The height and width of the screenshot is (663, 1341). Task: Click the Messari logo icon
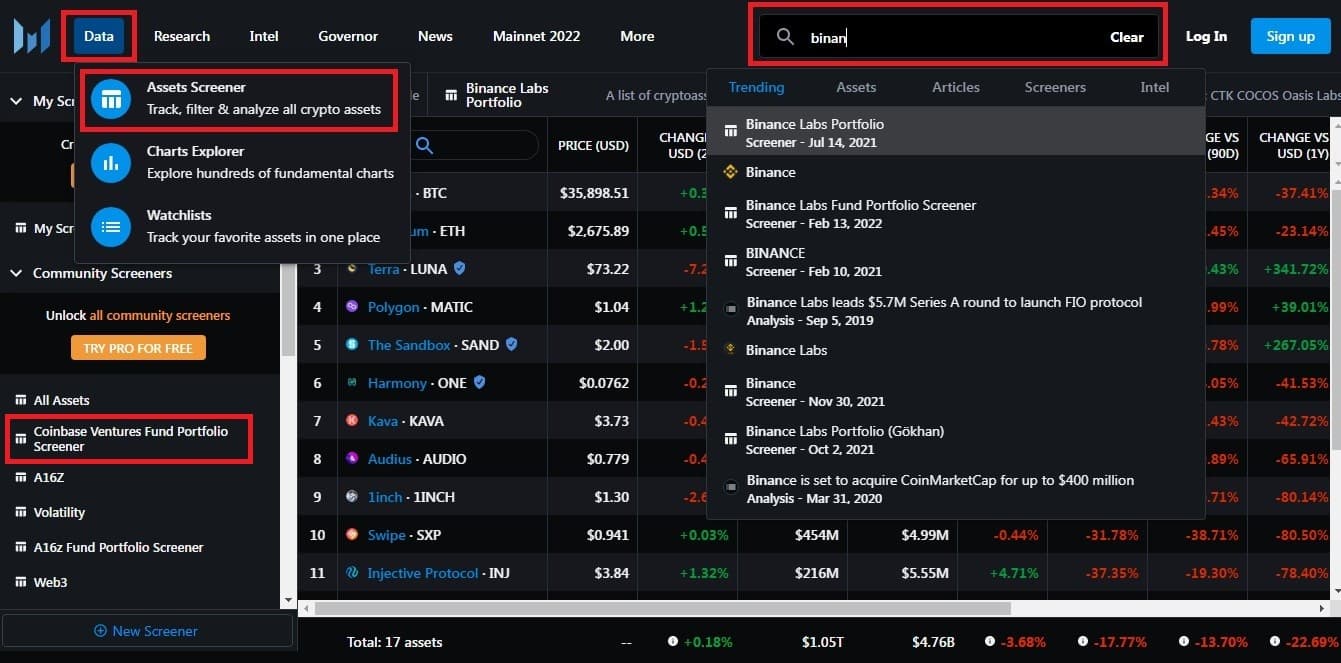(31, 36)
